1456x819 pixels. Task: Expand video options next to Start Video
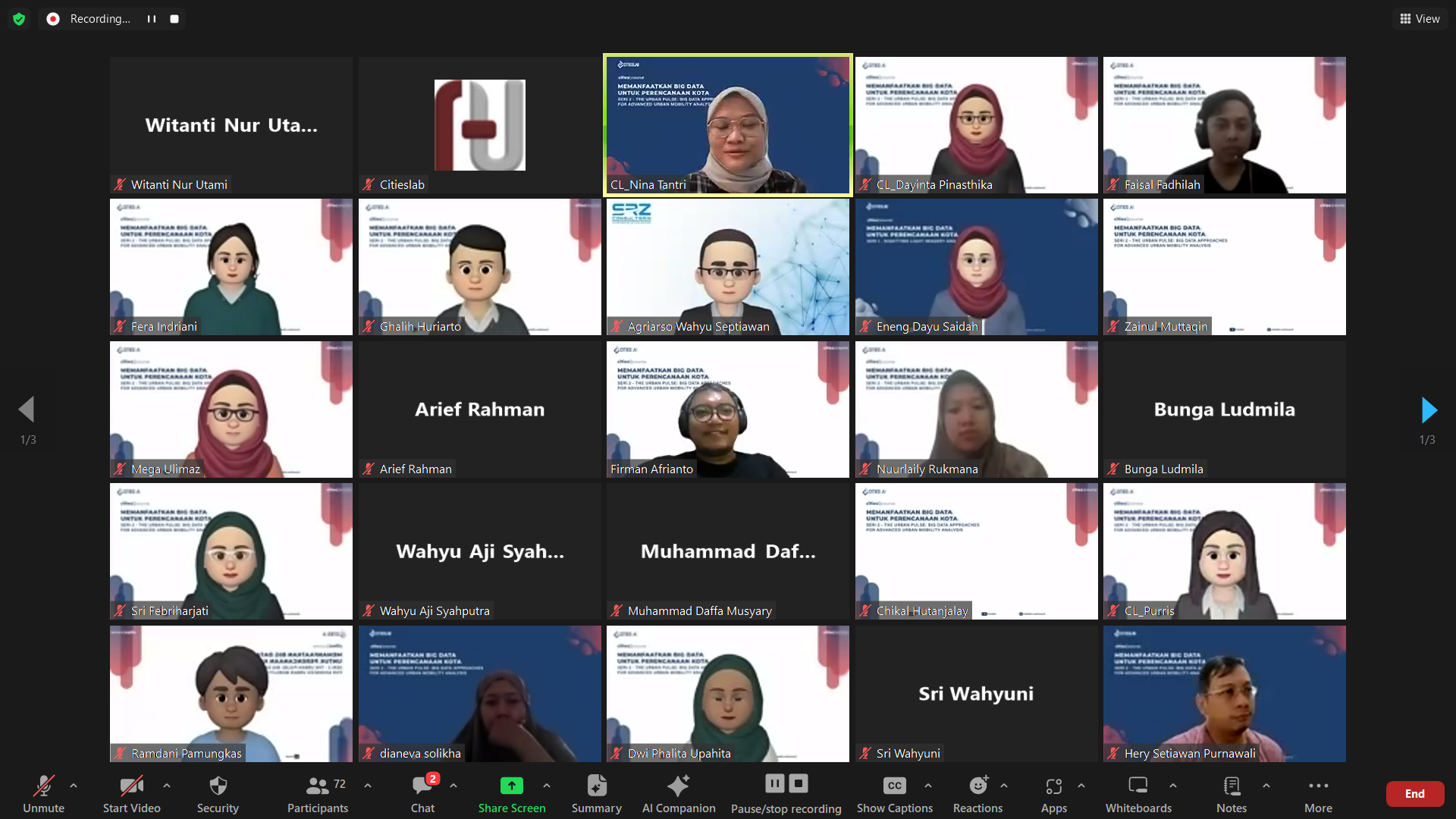166,786
